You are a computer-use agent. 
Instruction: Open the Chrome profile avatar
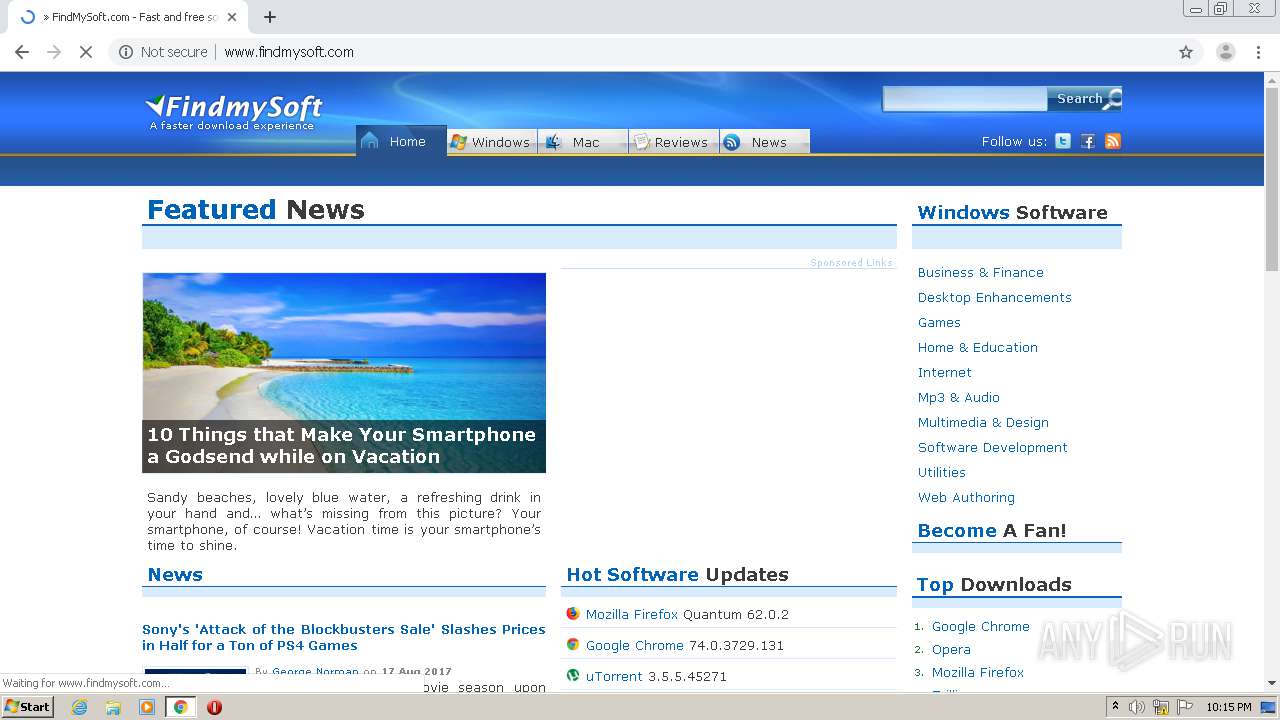1225,52
